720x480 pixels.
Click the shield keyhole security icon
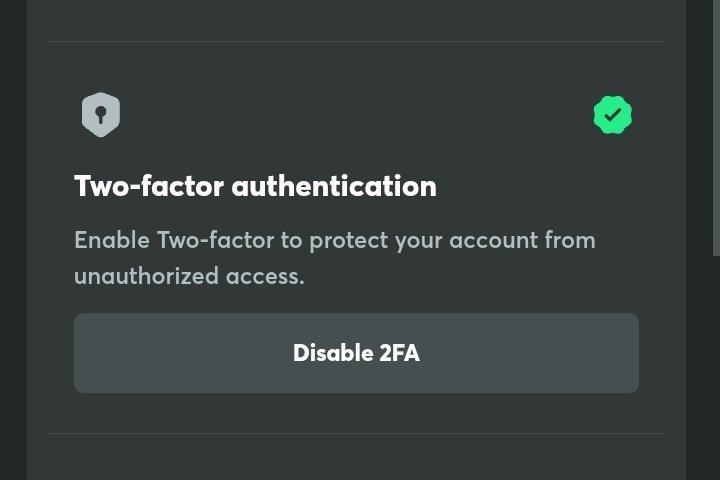click(x=100, y=115)
